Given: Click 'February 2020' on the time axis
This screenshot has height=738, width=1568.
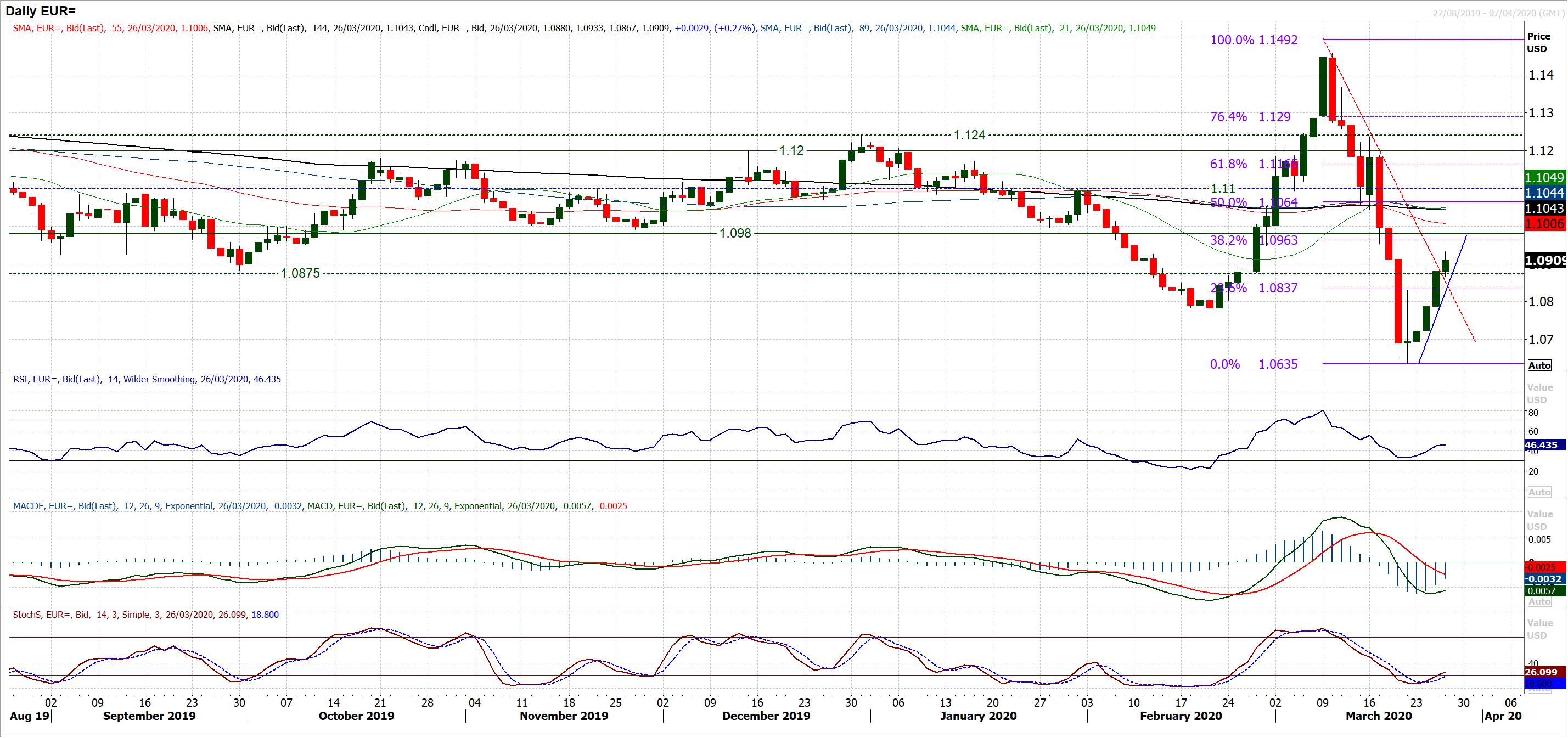Looking at the screenshot, I should tap(1181, 716).
